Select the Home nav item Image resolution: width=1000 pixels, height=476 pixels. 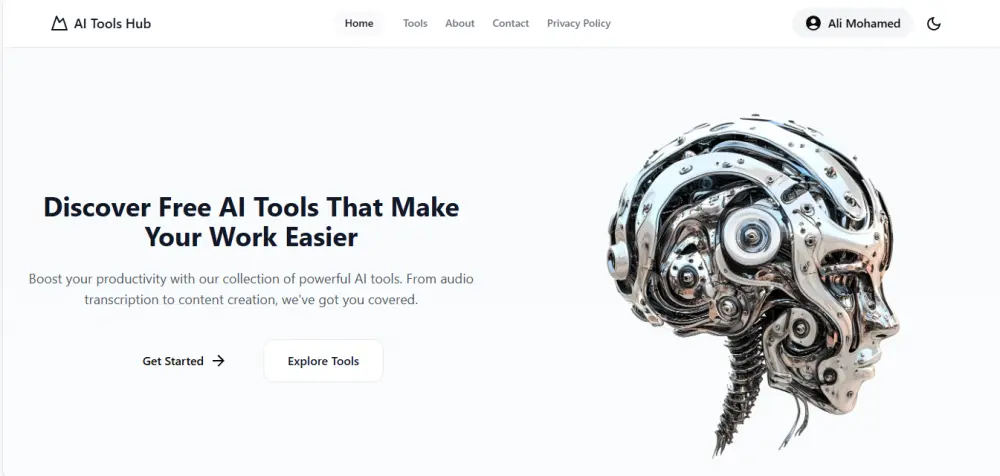(359, 24)
